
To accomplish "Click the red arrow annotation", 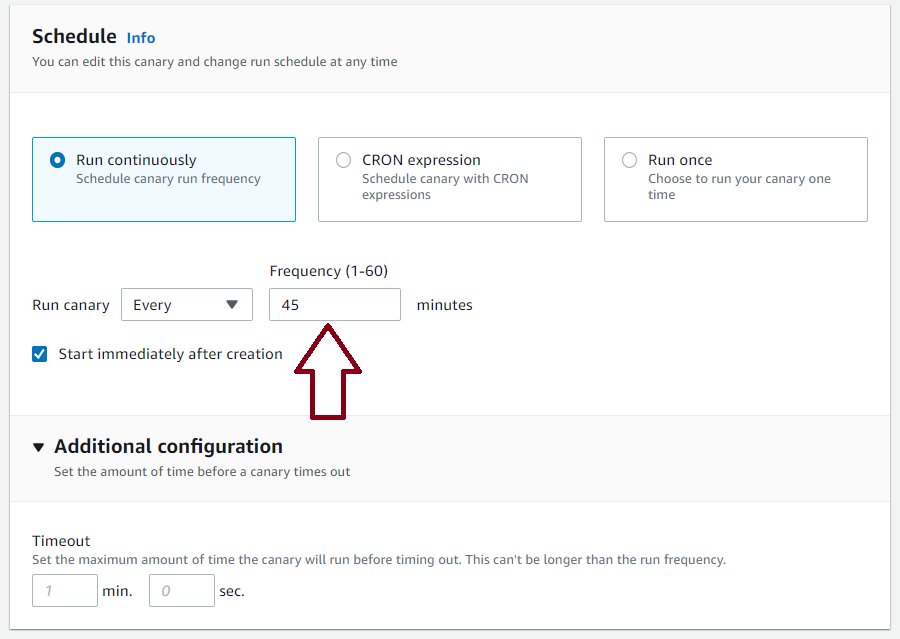I will coord(328,371).
